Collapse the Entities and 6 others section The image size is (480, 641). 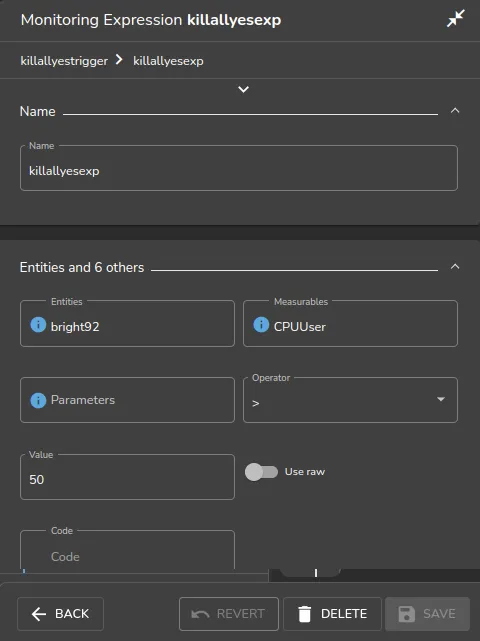click(455, 267)
